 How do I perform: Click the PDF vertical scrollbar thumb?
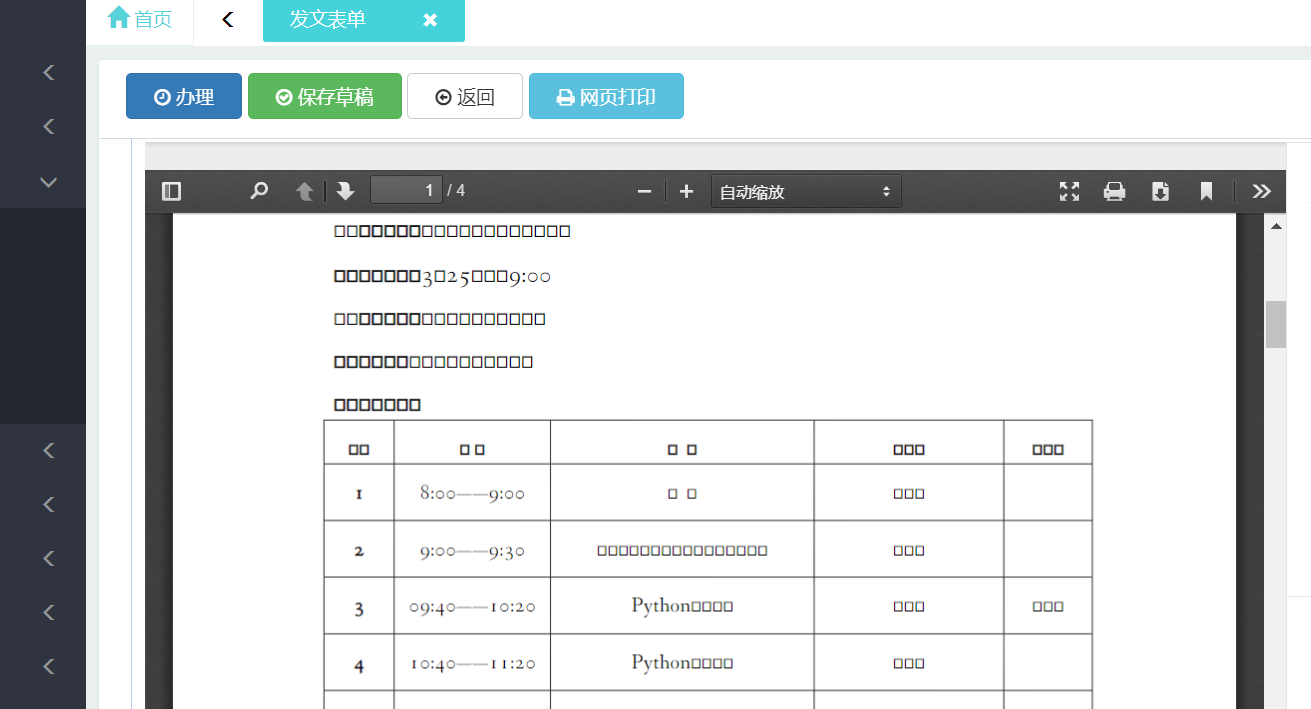pyautogui.click(x=1276, y=324)
